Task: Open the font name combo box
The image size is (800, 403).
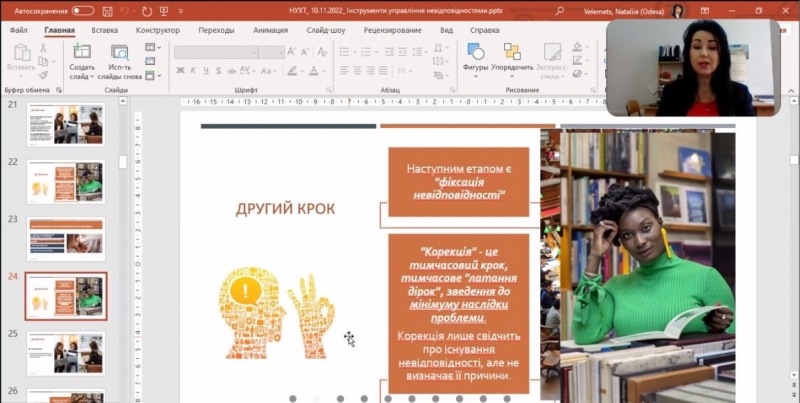Action: (216, 52)
